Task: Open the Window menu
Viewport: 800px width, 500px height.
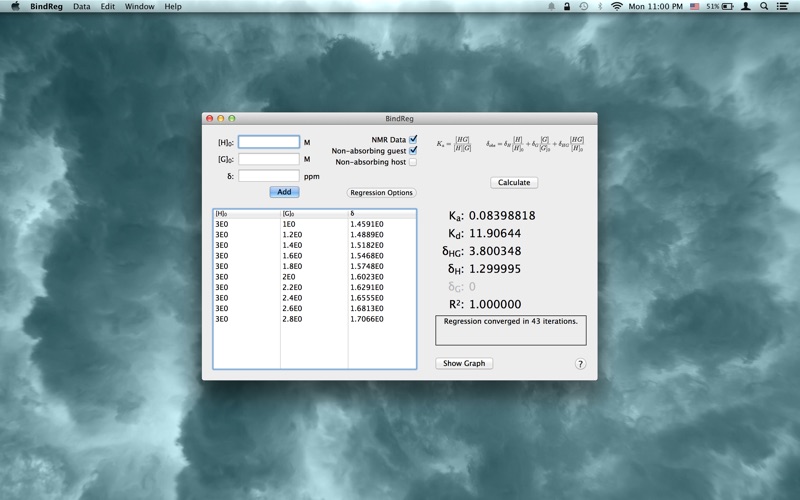Action: coord(139,6)
